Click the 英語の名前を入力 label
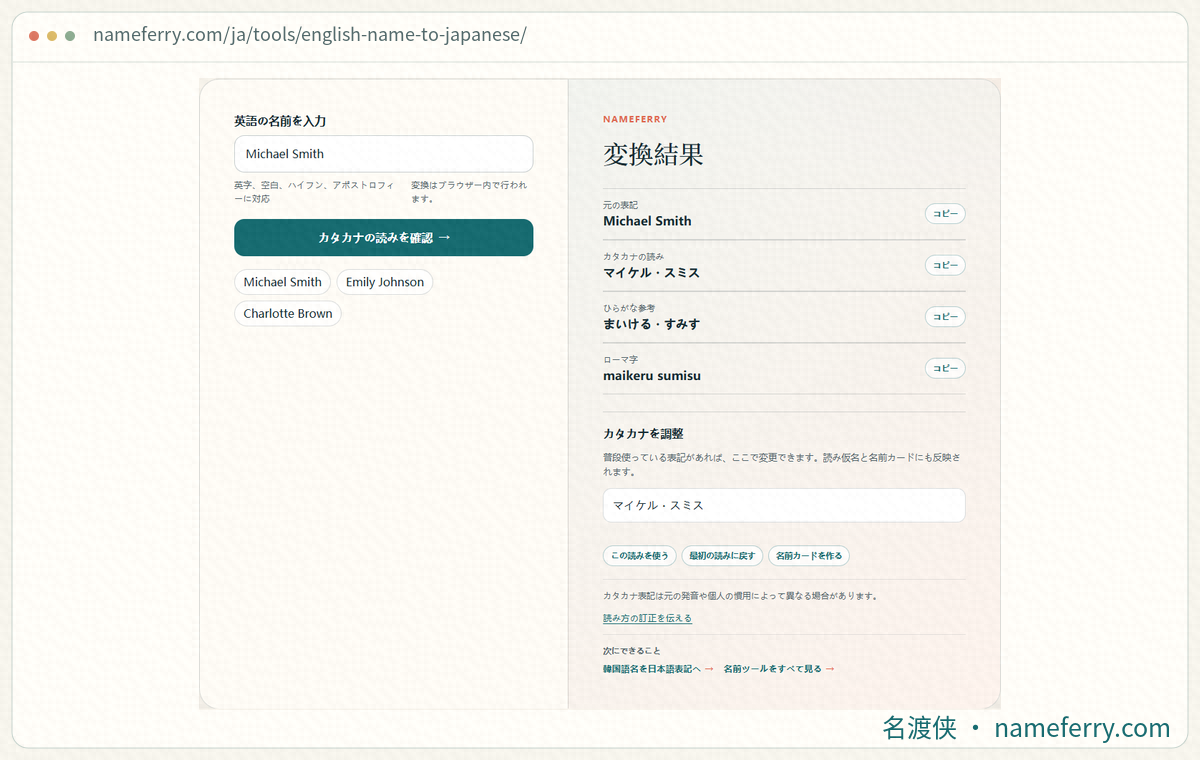 280,121
